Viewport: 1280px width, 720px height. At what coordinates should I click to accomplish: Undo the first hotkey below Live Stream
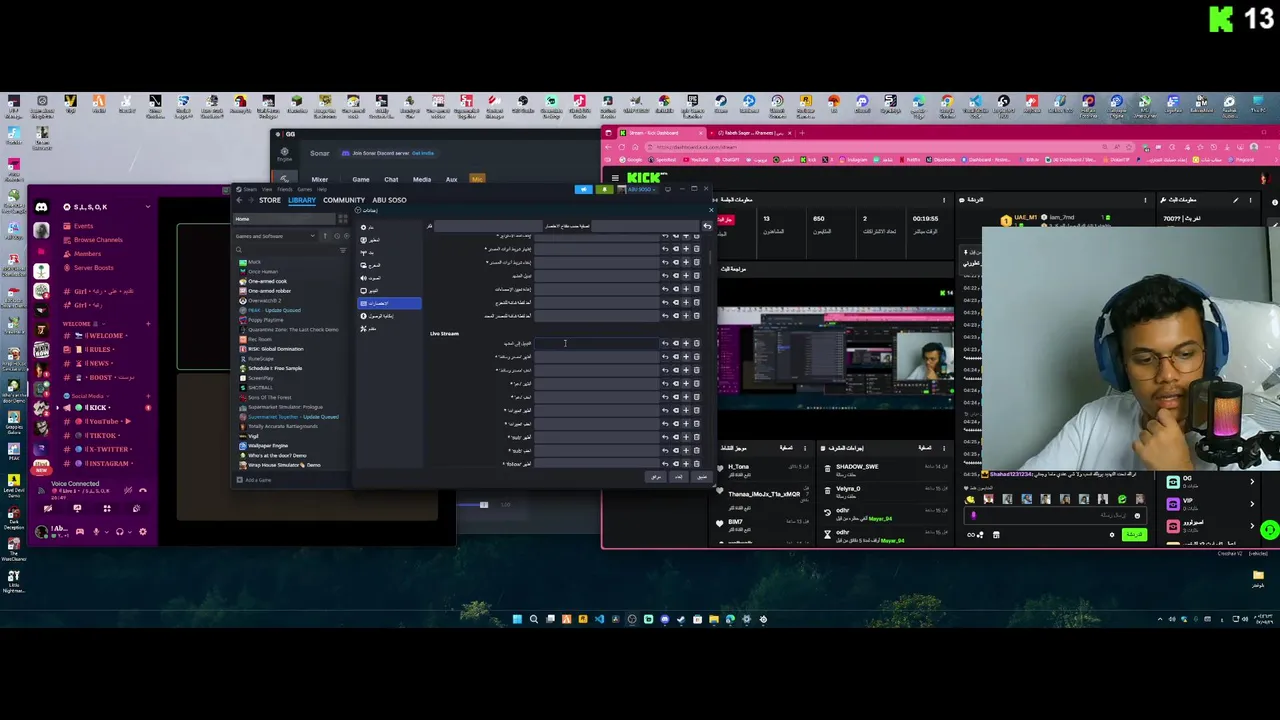[x=666, y=343]
